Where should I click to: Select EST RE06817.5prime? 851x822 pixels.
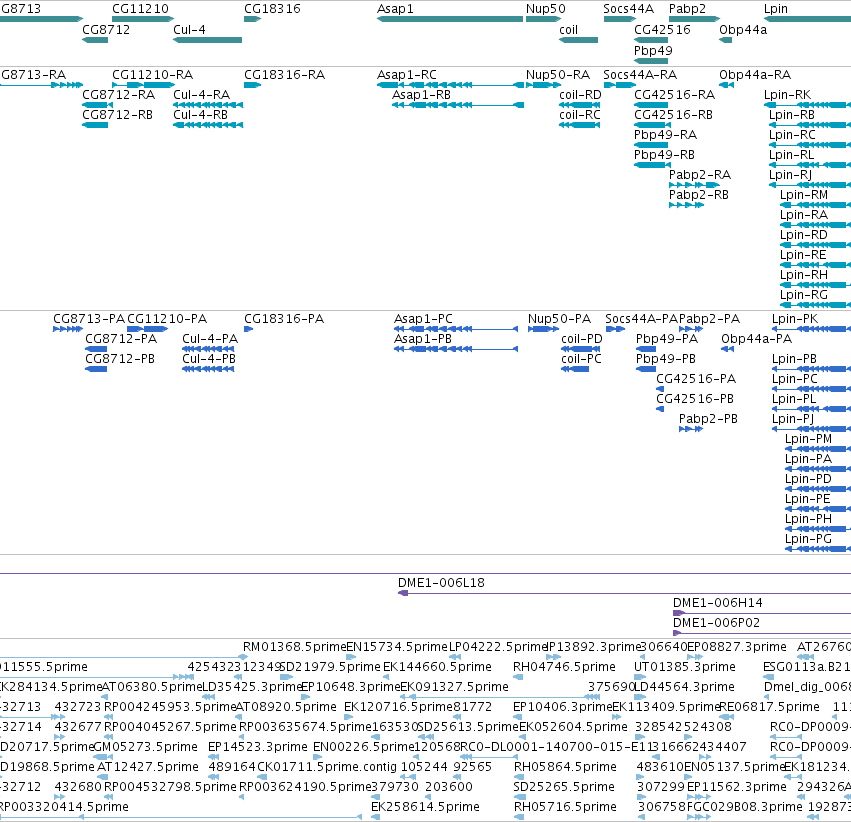point(769,707)
